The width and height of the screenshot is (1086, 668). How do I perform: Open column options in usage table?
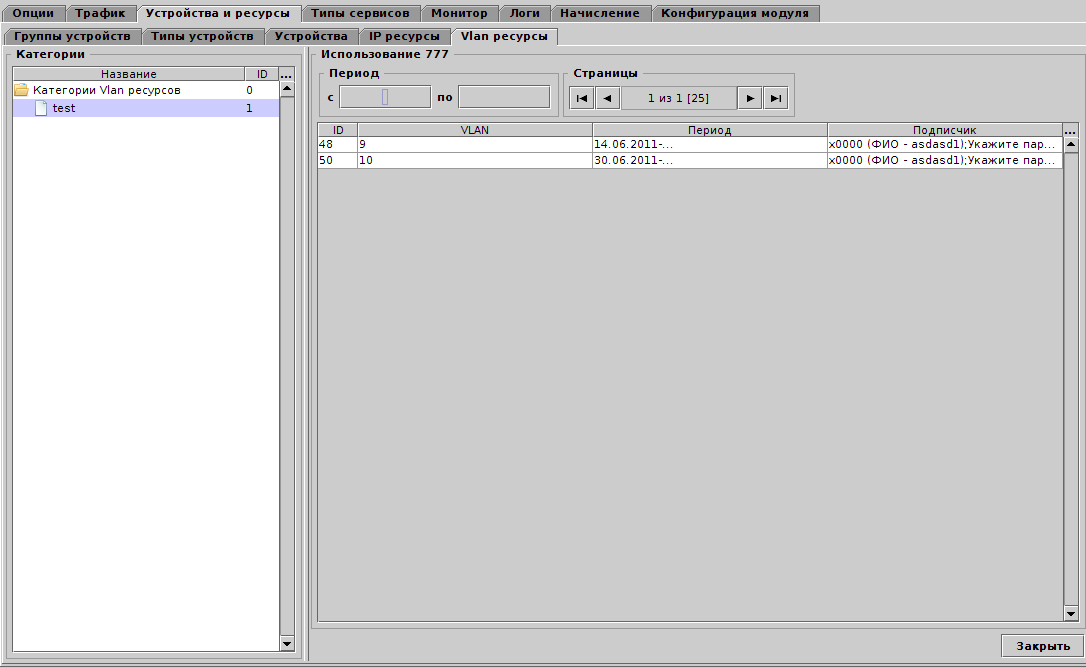coord(1070,131)
